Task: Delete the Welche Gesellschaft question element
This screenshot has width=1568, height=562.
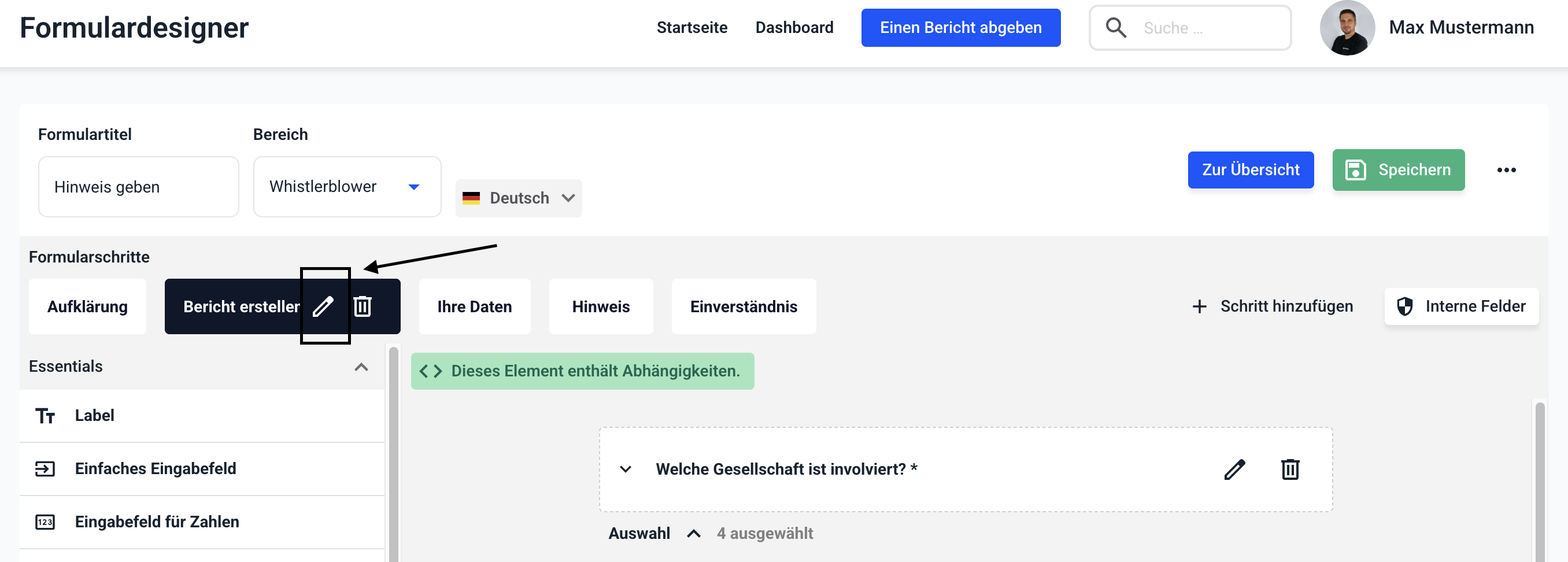Action: [1290, 469]
